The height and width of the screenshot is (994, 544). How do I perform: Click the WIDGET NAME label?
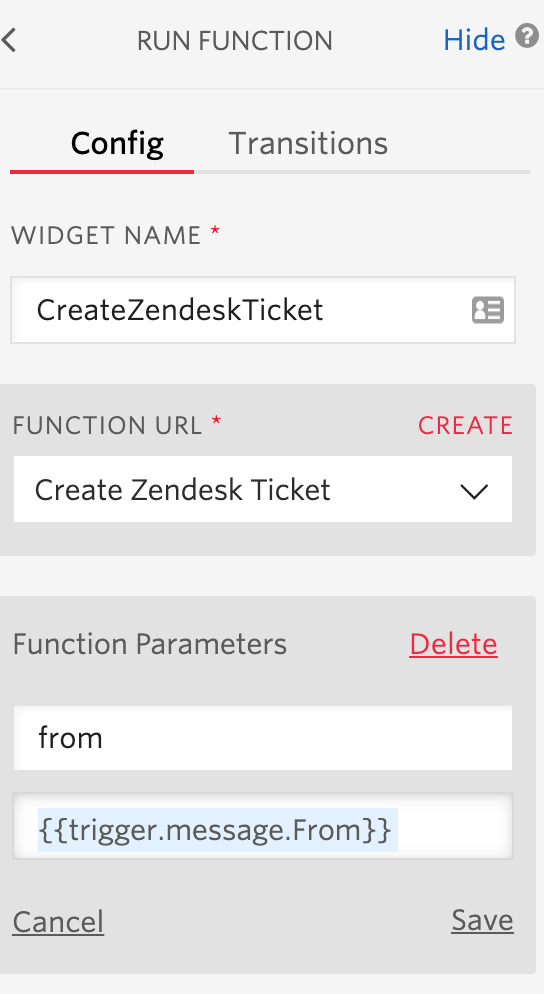tap(106, 236)
